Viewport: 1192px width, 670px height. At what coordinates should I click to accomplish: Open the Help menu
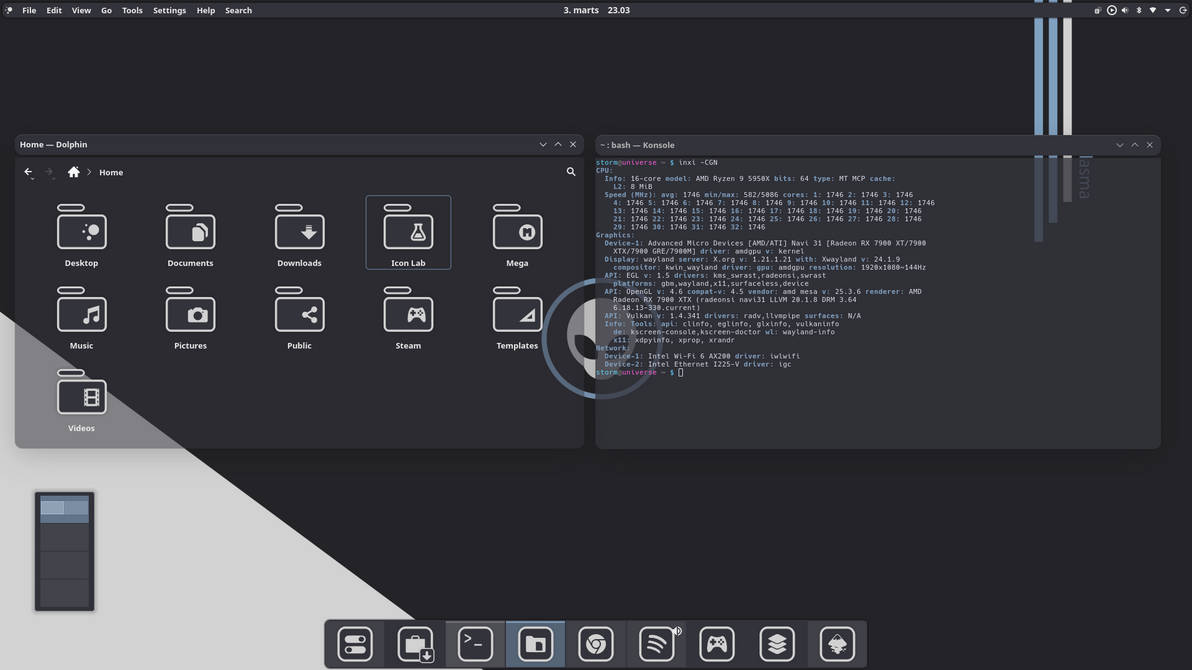point(205,11)
